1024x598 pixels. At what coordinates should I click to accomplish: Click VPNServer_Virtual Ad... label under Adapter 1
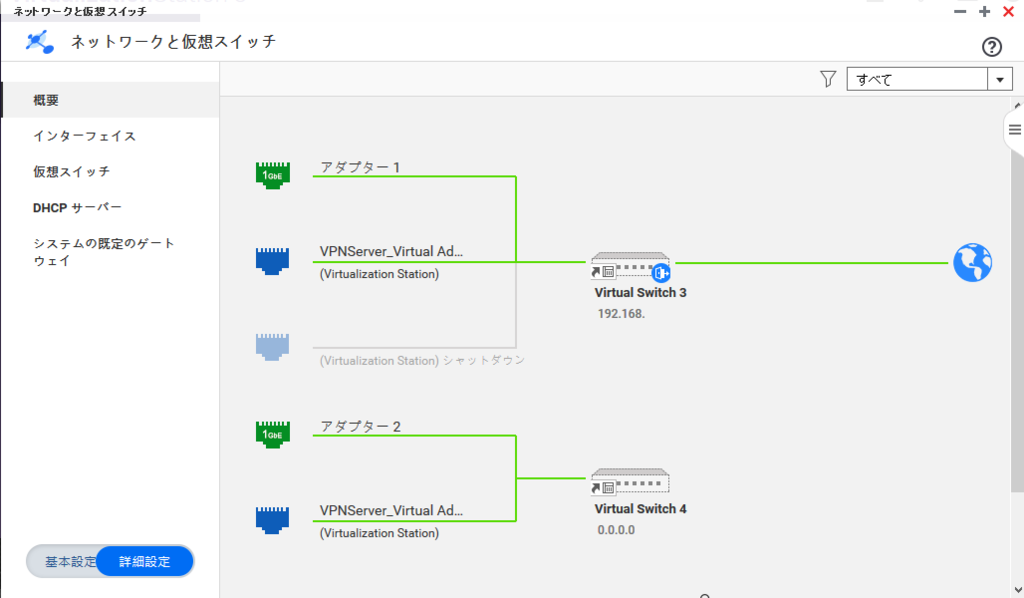[x=391, y=251]
